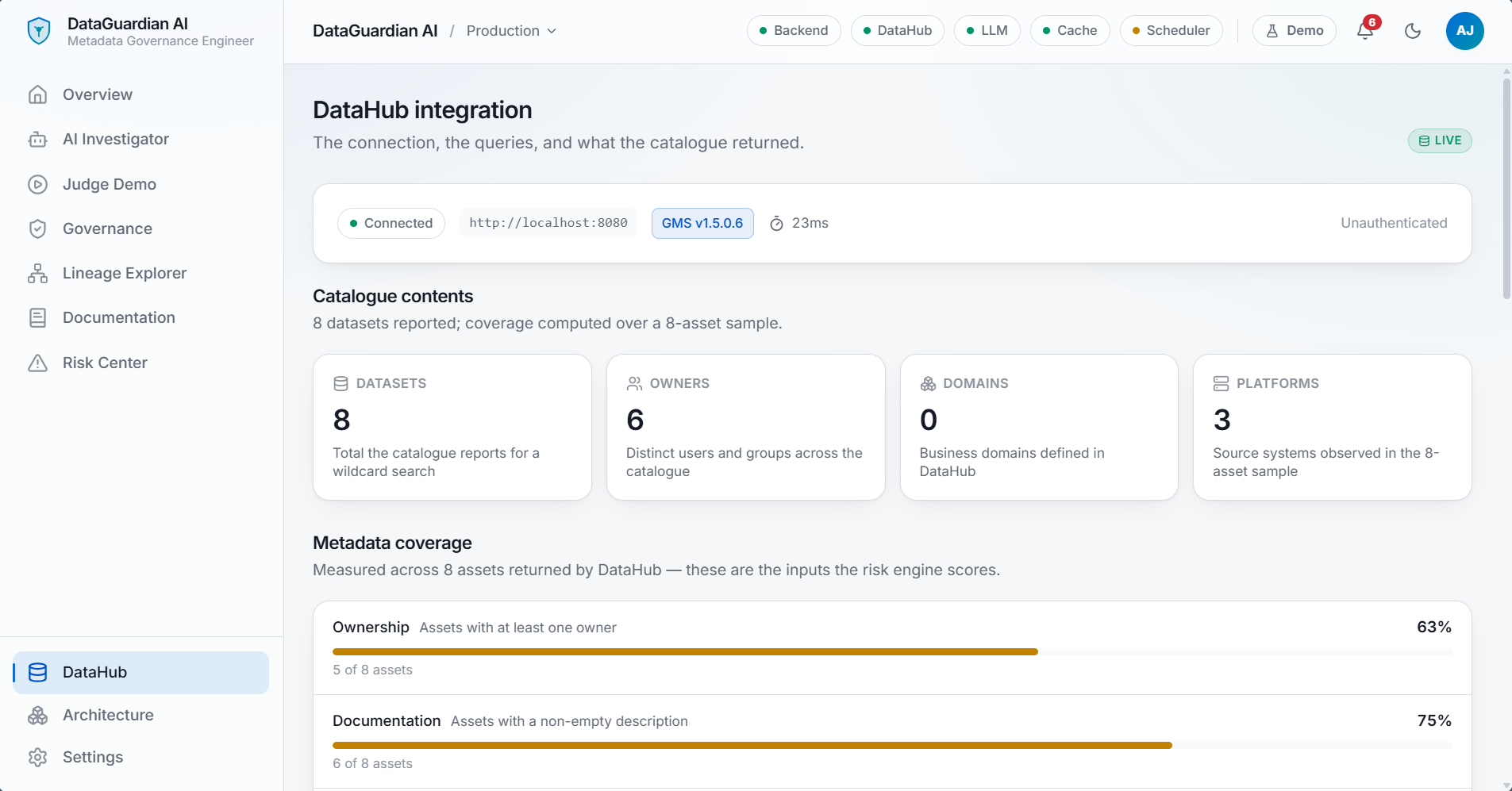
Task: Click the '6 of 8 assets' text
Action: point(372,764)
